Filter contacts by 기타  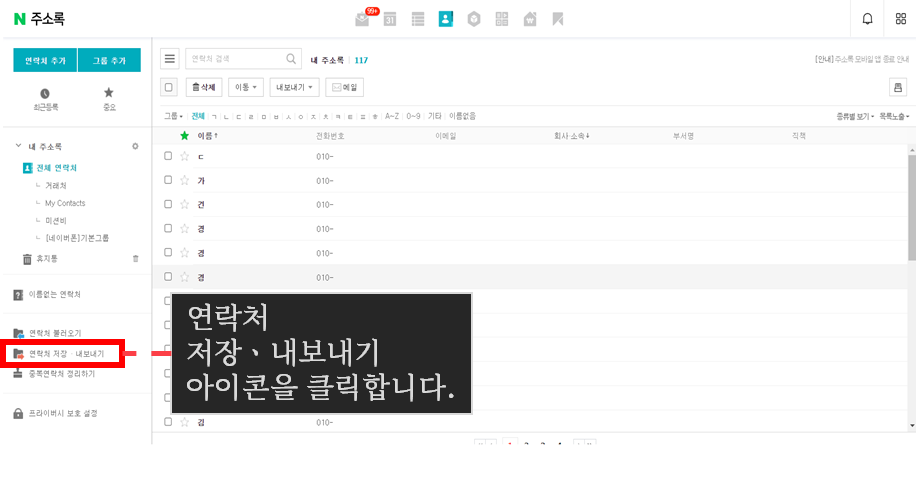435,116
